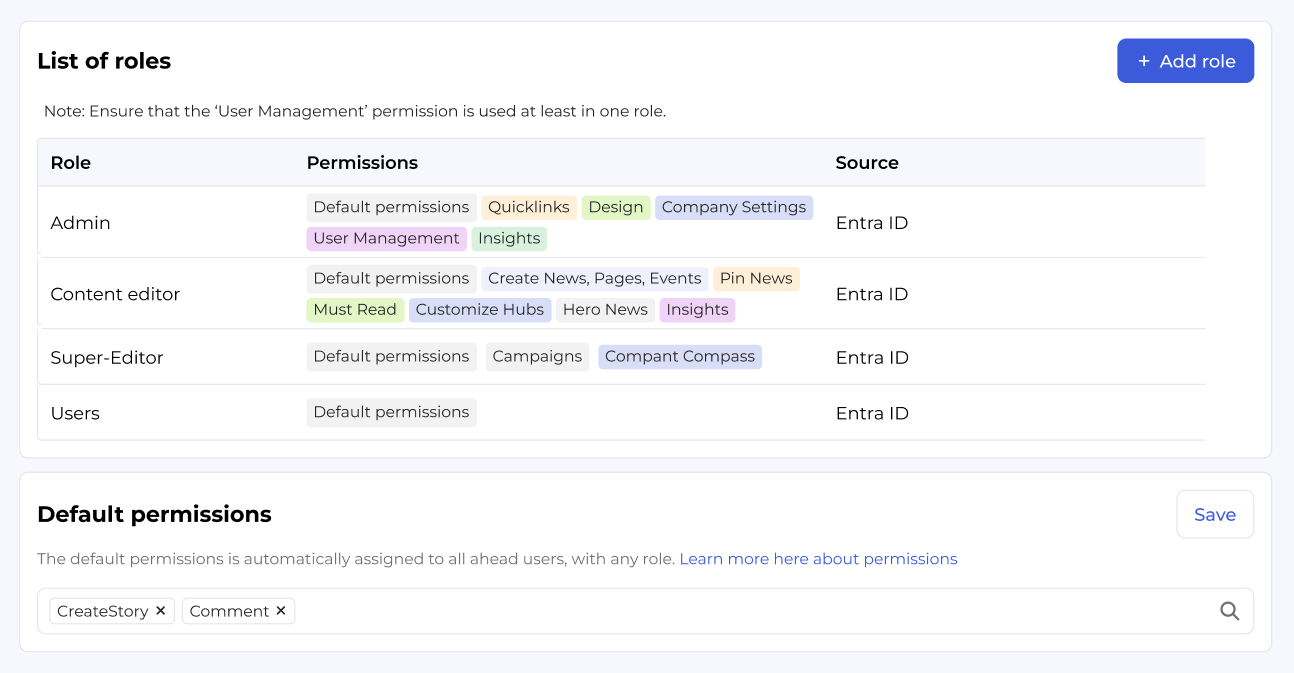Click the Role column header
Image resolution: width=1294 pixels, height=673 pixels.
pyautogui.click(x=69, y=162)
